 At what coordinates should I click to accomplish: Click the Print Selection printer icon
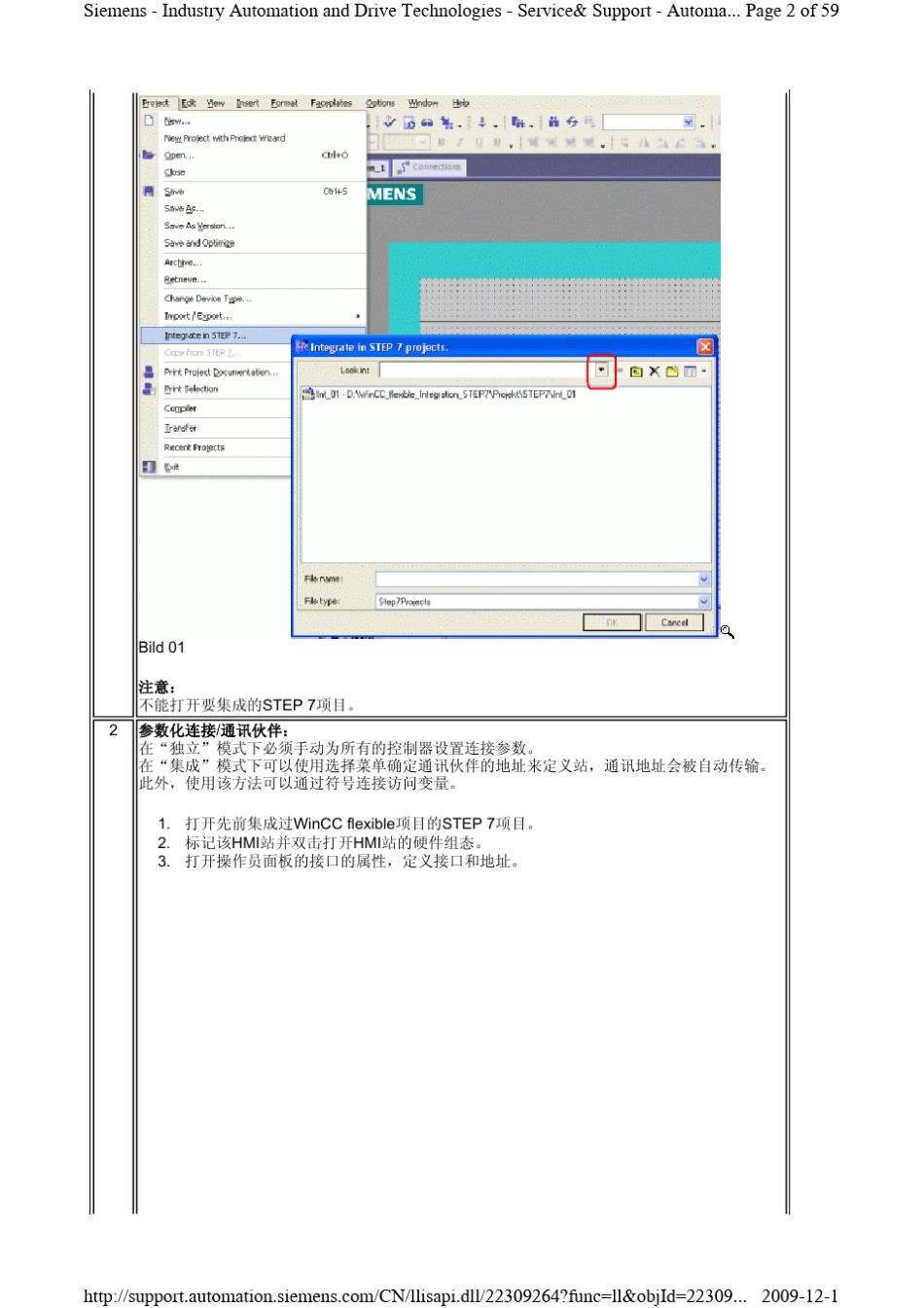(x=149, y=389)
